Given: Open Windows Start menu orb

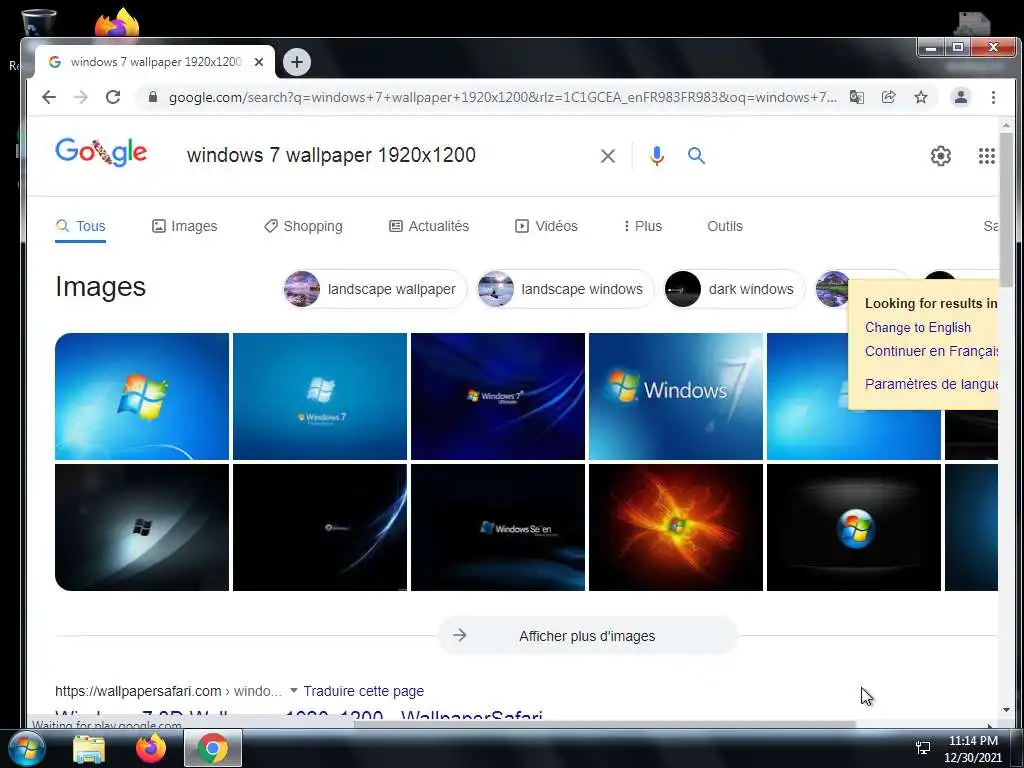Looking at the screenshot, I should 27,748.
